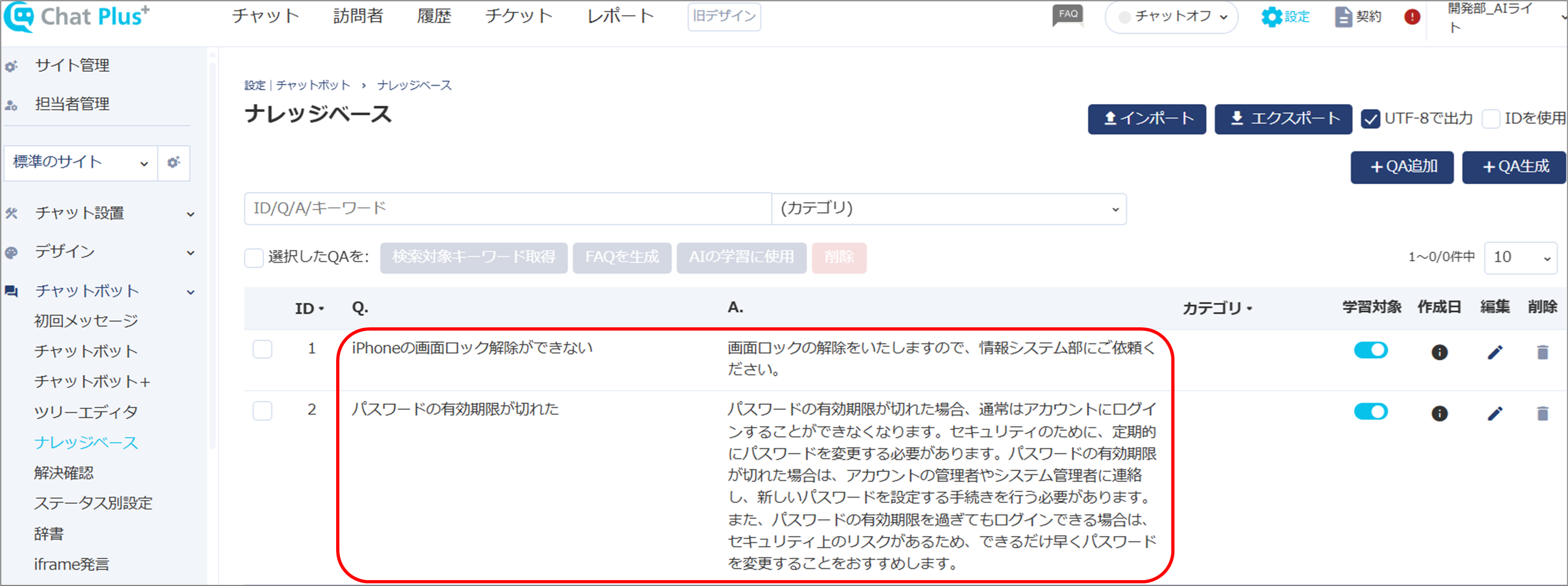This screenshot has width=1568, height=586.
Task: Expand the デザイン sidebar section
Action: [191, 253]
